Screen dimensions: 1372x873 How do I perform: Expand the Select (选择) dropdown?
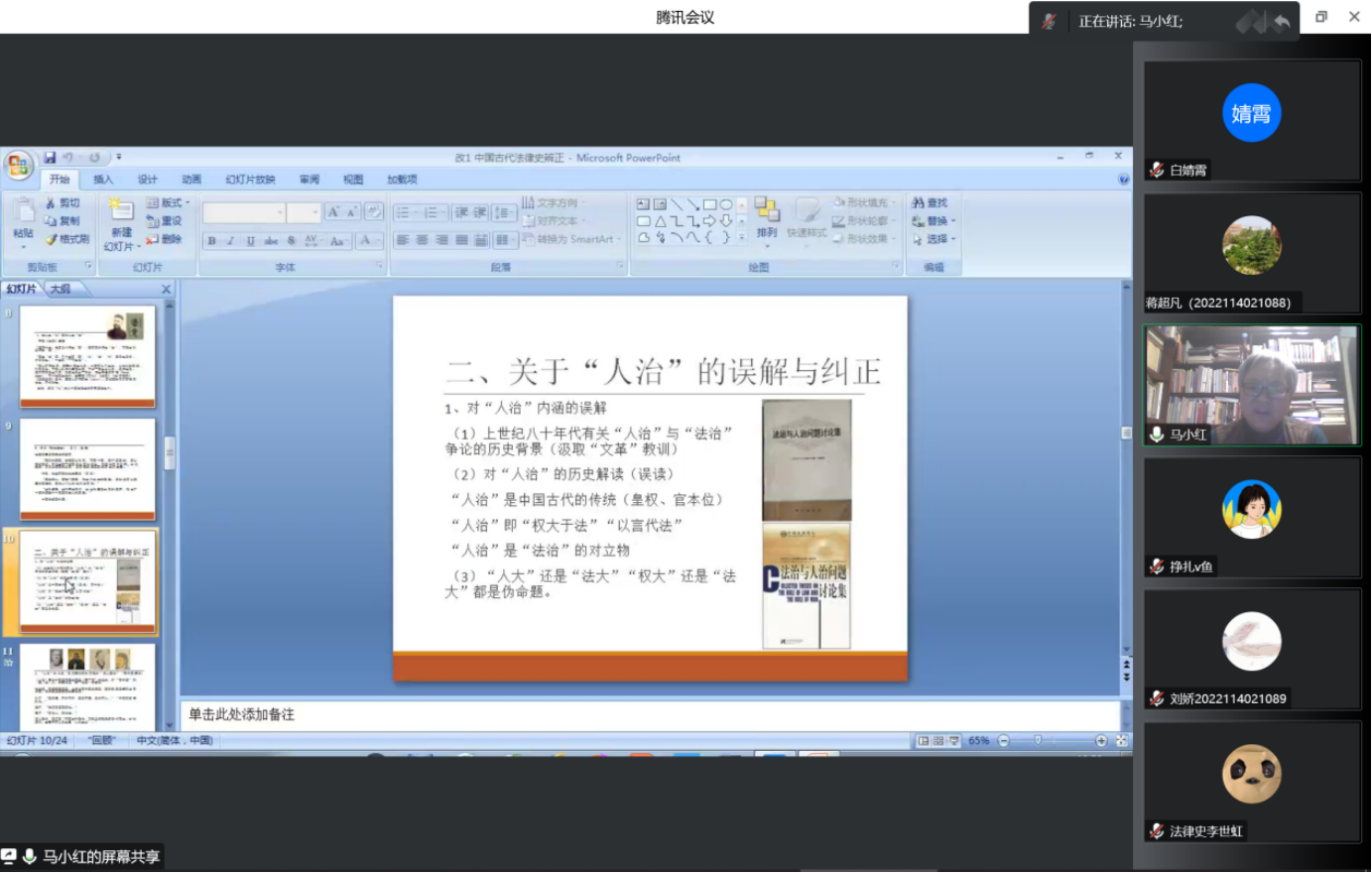click(935, 239)
